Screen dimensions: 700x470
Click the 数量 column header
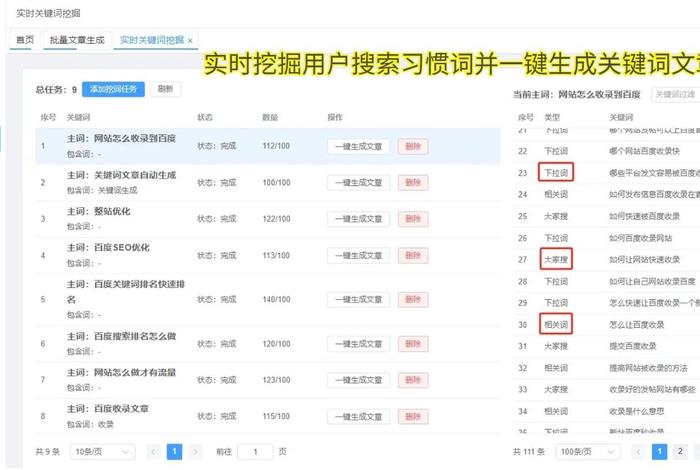(270, 117)
